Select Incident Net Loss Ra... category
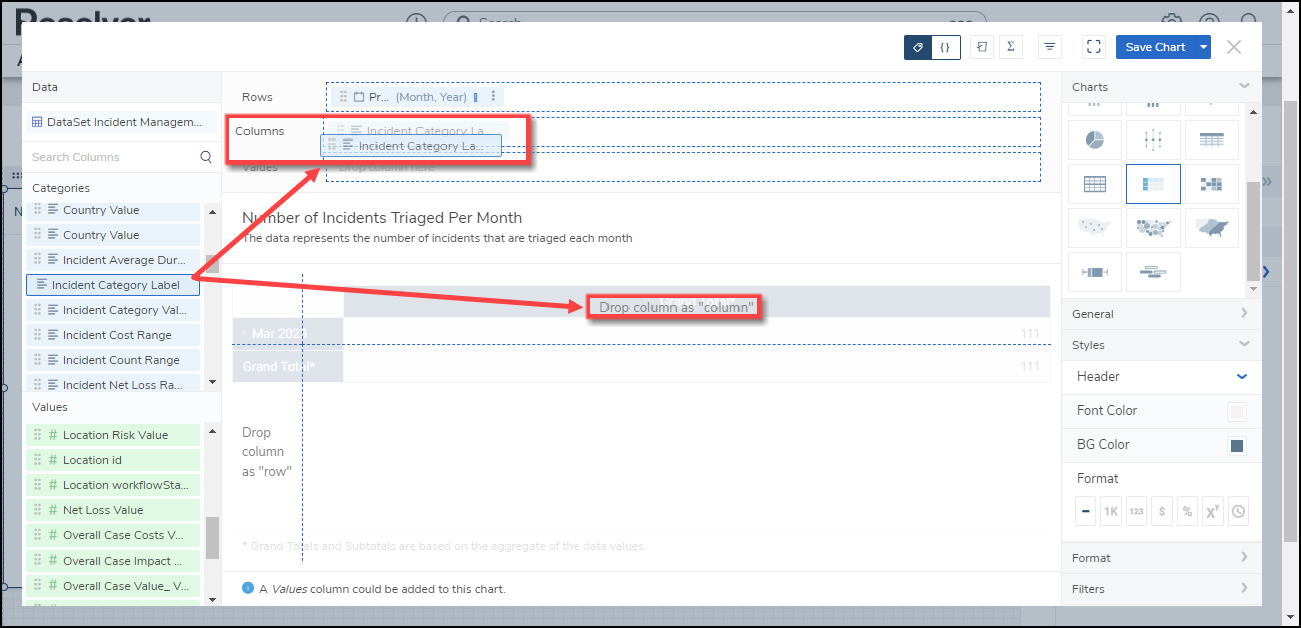Viewport: 1301px width, 628px height. tap(113, 384)
